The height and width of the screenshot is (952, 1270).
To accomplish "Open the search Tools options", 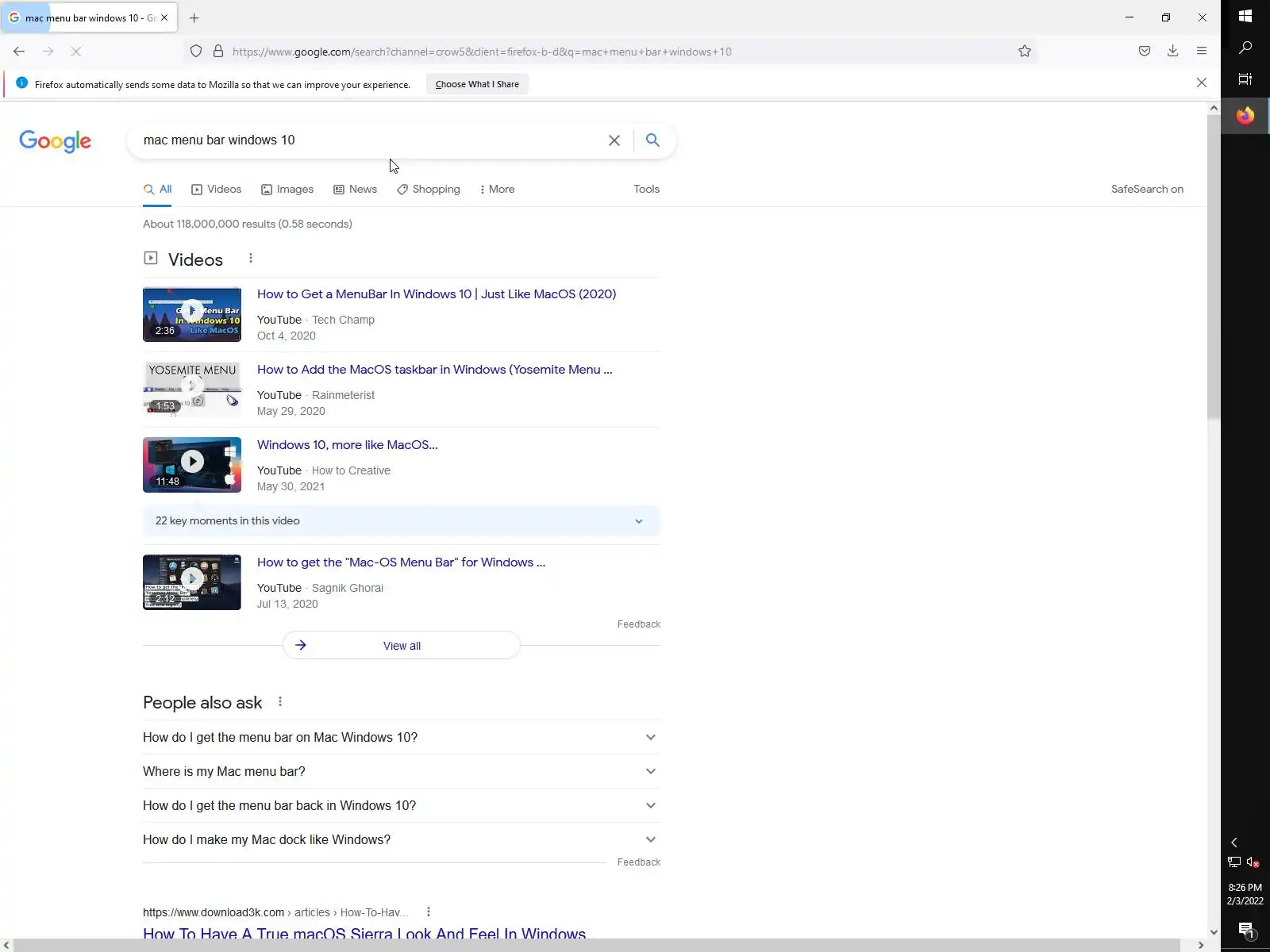I will [646, 190].
